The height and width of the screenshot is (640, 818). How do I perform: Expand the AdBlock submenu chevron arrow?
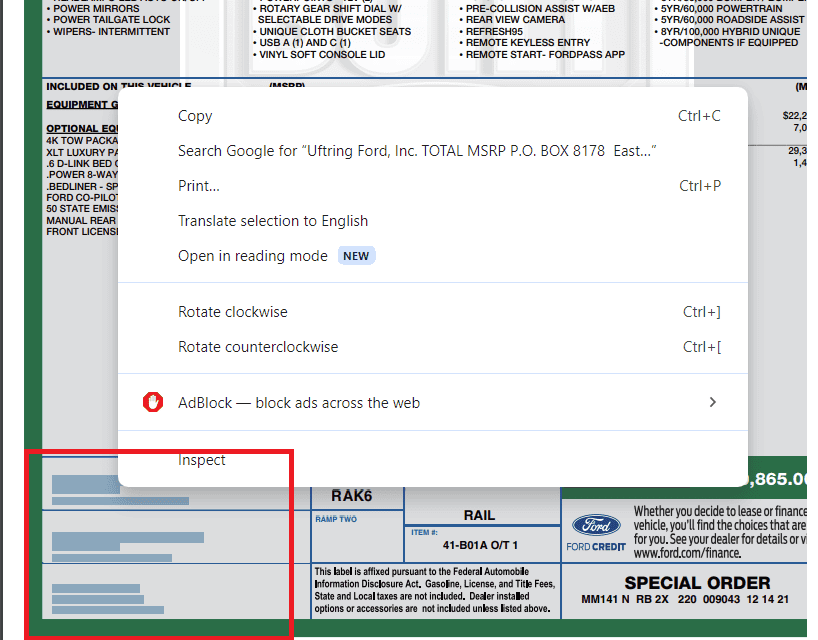click(713, 402)
